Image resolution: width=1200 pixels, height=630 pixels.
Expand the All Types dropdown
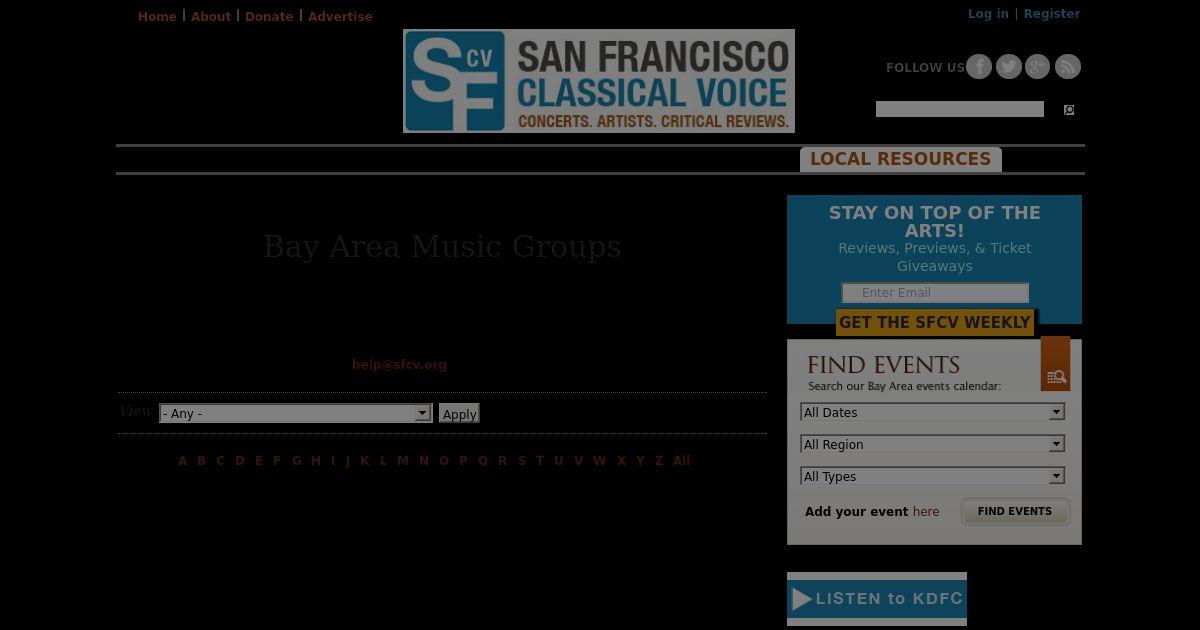click(933, 476)
